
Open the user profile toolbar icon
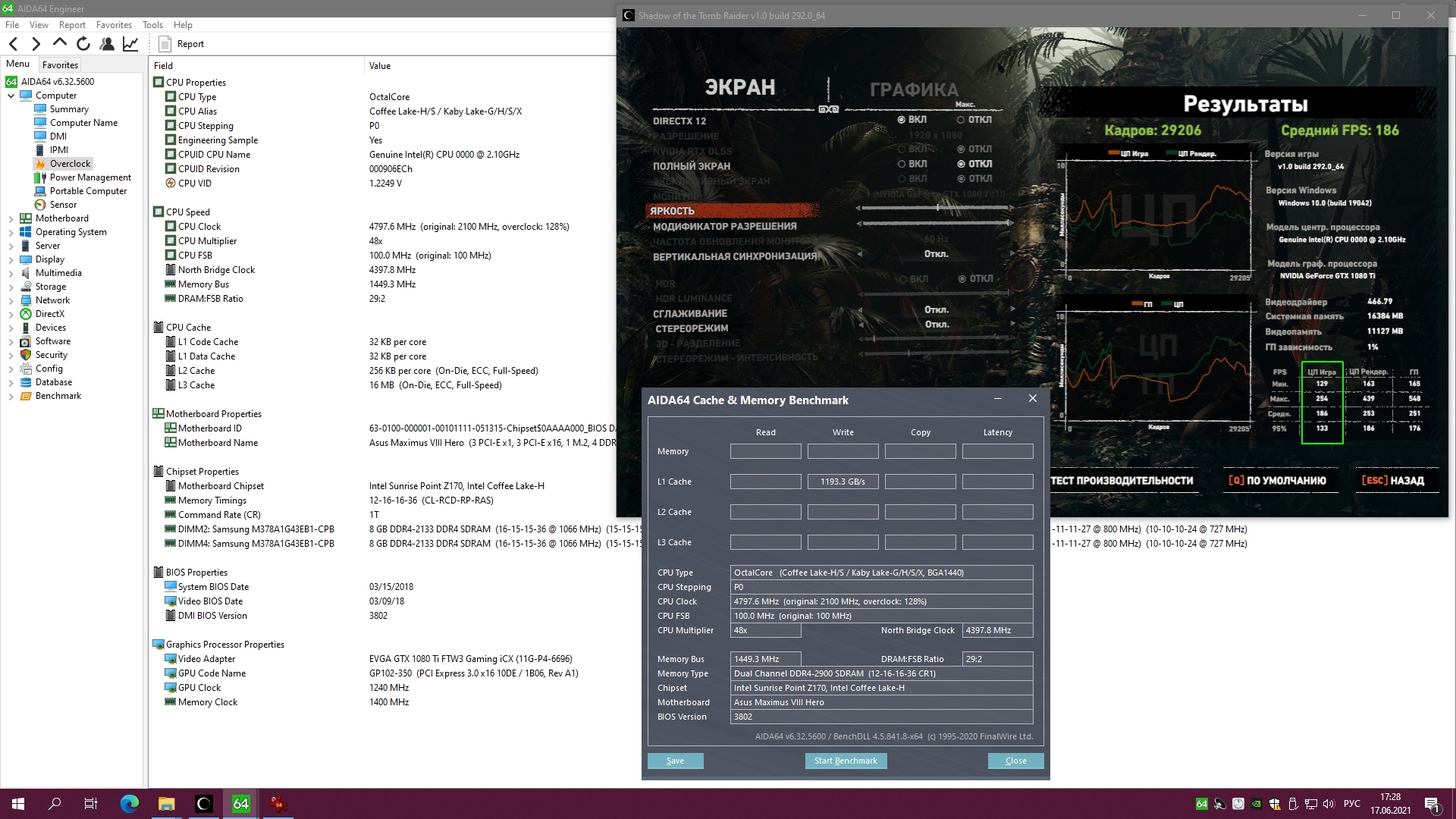tap(107, 44)
